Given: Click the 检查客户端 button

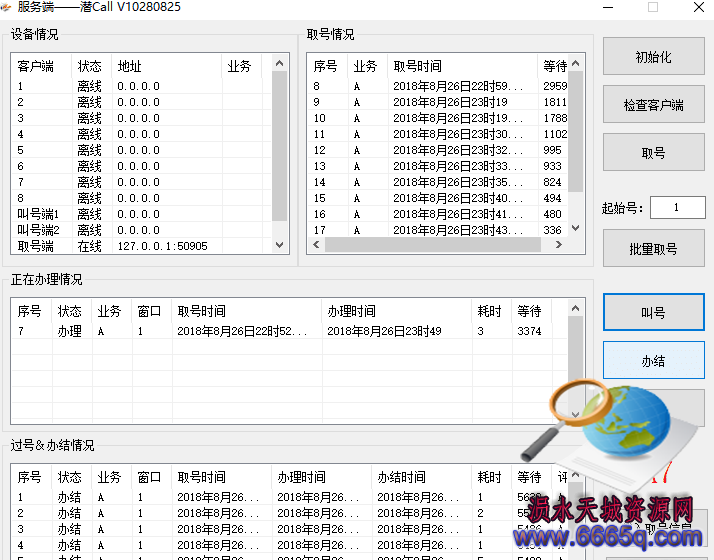Looking at the screenshot, I should coord(653,105).
